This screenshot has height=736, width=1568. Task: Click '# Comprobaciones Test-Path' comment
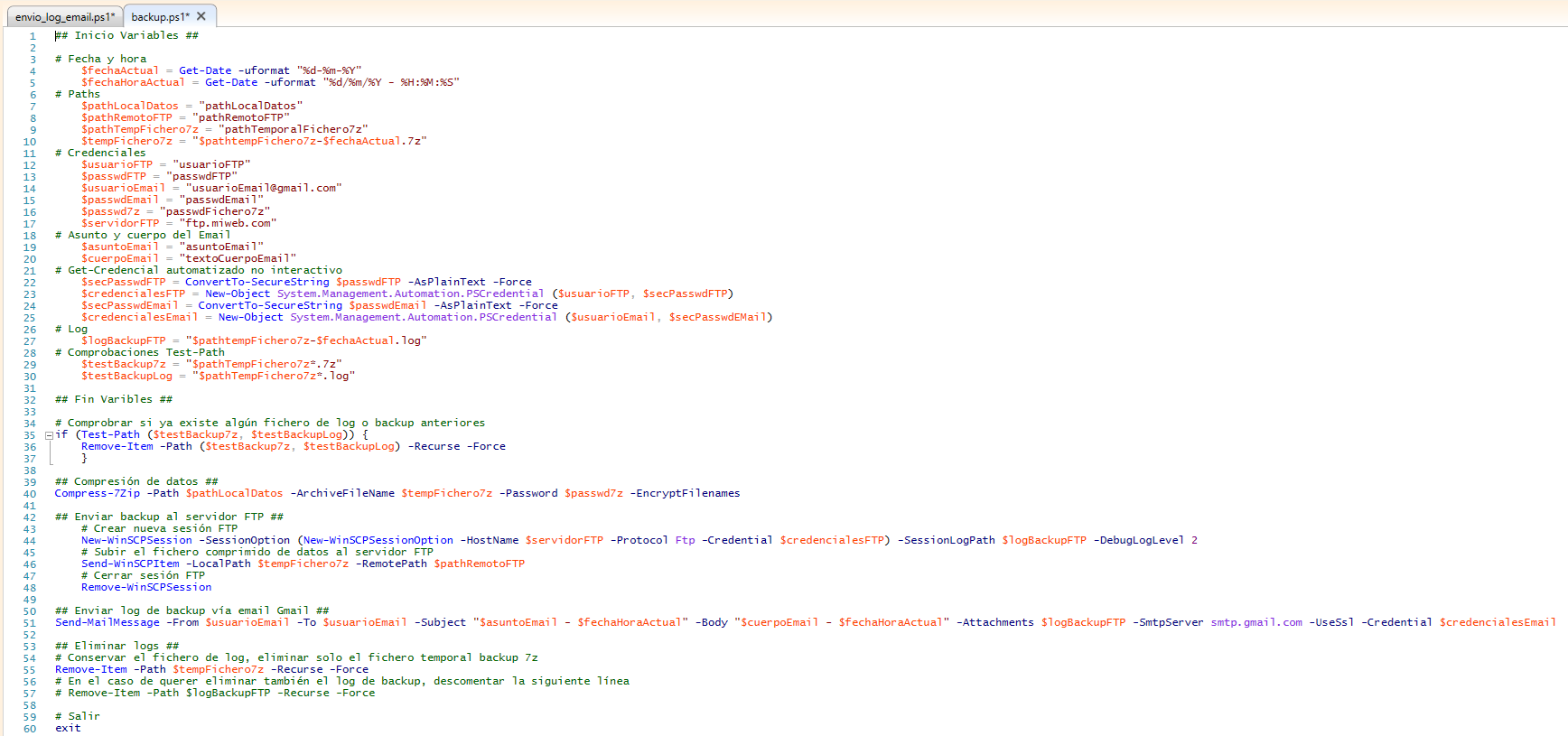point(140,353)
